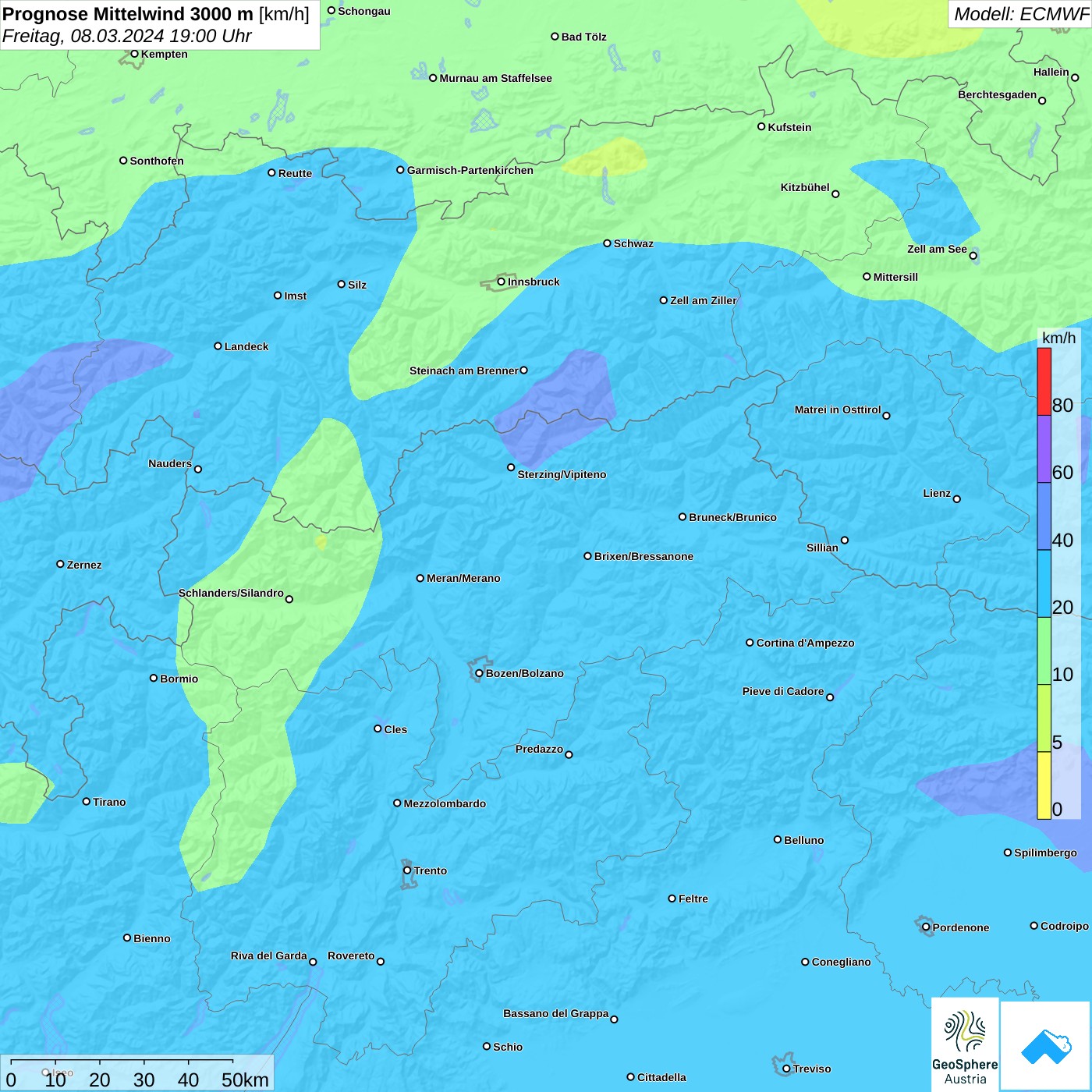Click the 'Zell am Ziller' label

(703, 300)
